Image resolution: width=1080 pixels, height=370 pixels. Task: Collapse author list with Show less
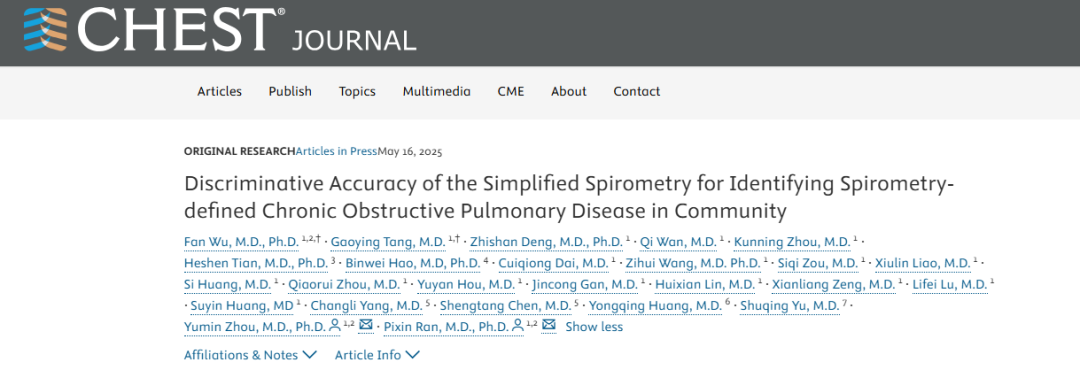pyautogui.click(x=594, y=327)
